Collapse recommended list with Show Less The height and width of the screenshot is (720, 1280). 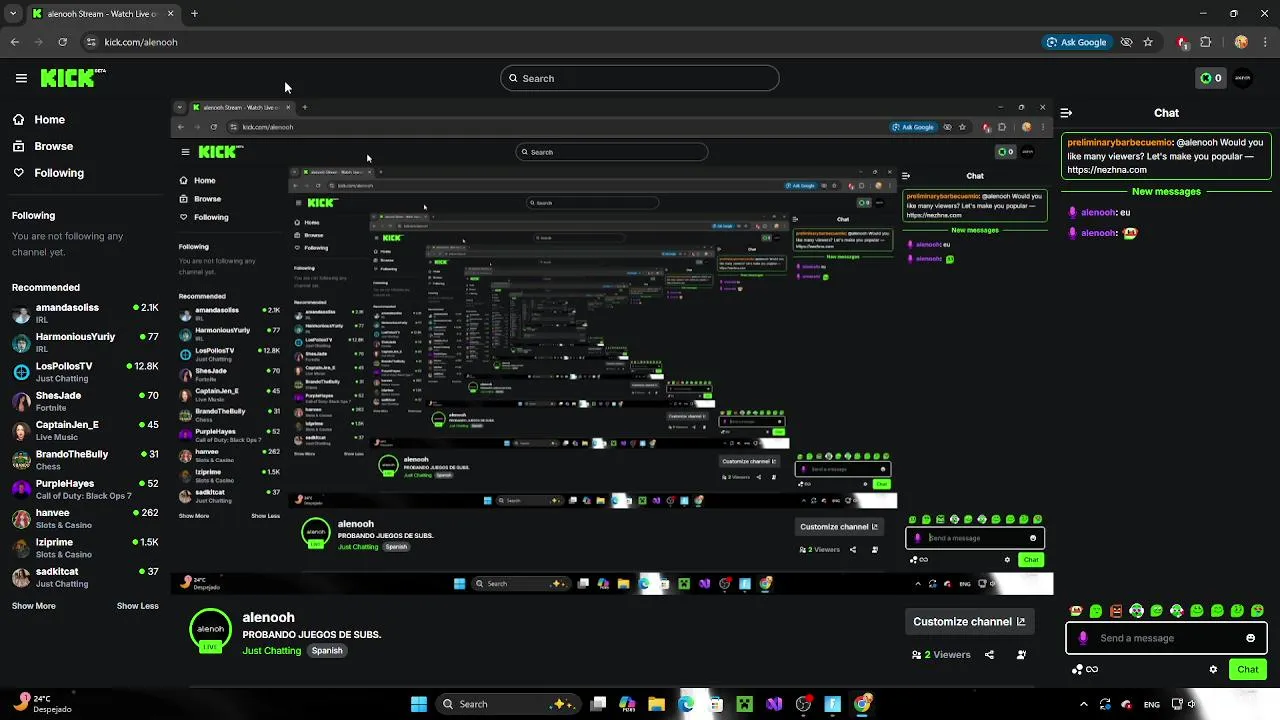pyautogui.click(x=137, y=606)
